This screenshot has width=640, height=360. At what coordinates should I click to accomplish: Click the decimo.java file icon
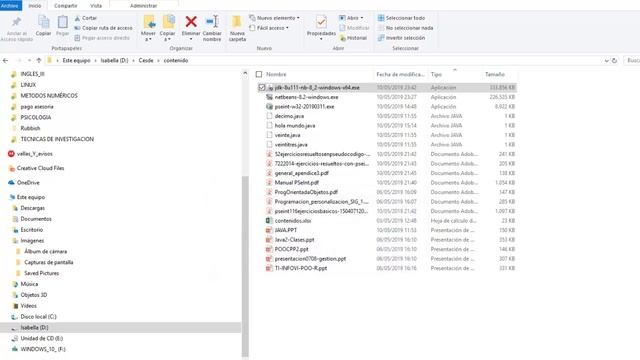[x=269, y=116]
